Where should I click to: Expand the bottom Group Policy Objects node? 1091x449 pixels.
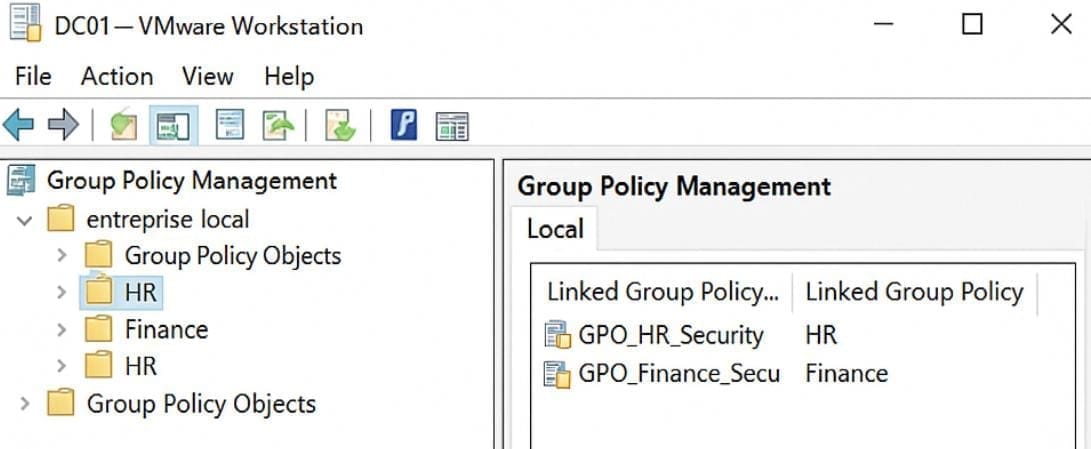pos(25,404)
